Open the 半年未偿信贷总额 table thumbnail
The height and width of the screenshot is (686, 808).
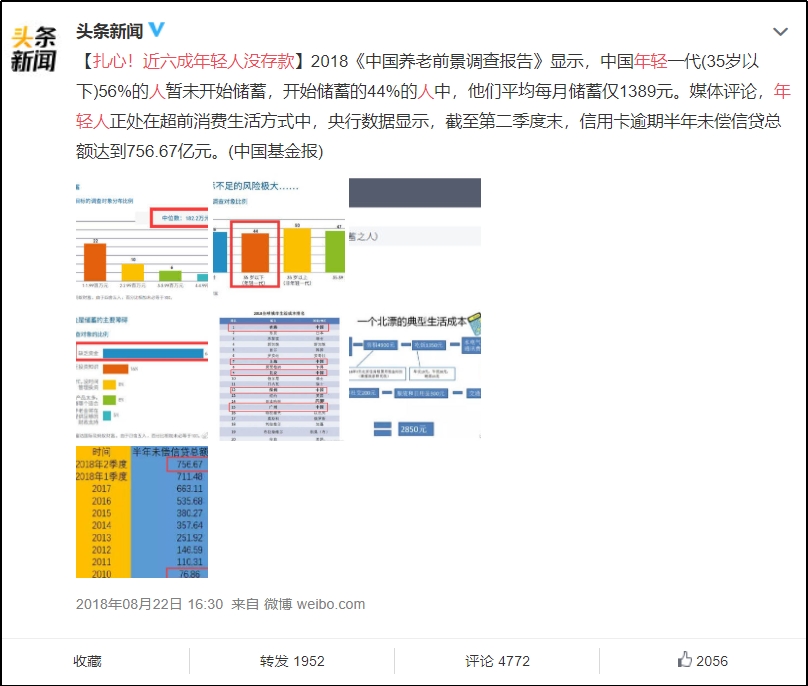coord(142,512)
